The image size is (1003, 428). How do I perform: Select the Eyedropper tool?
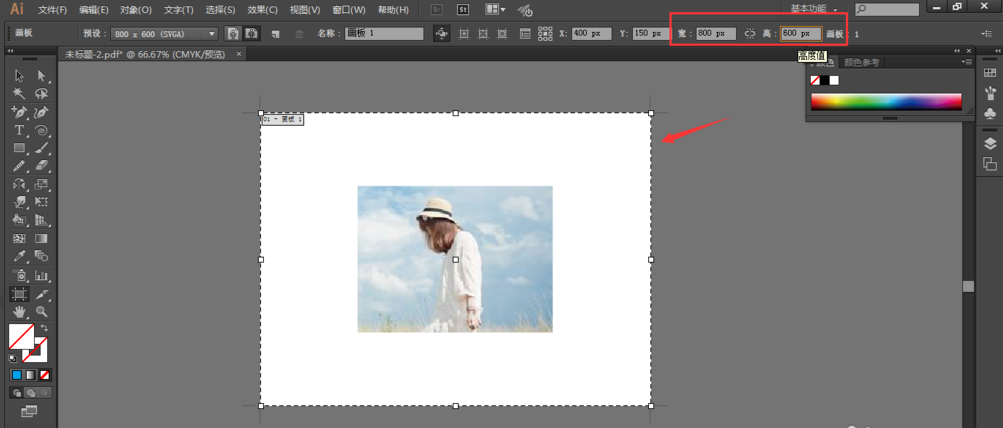[x=19, y=257]
